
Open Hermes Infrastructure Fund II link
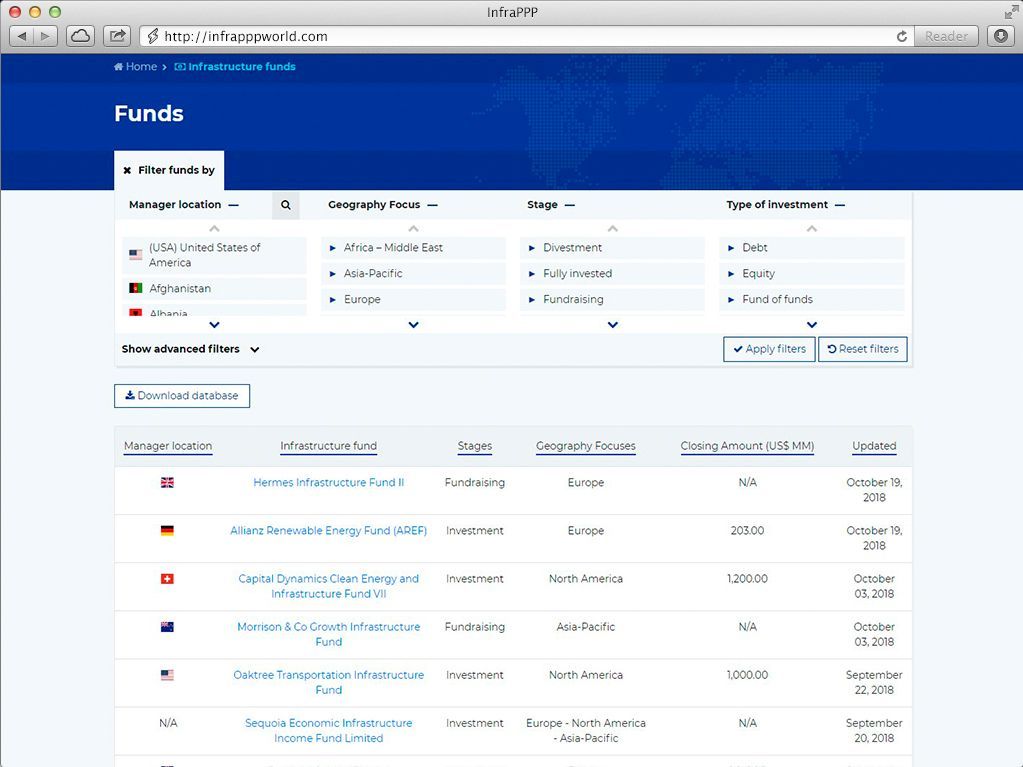[x=328, y=482]
